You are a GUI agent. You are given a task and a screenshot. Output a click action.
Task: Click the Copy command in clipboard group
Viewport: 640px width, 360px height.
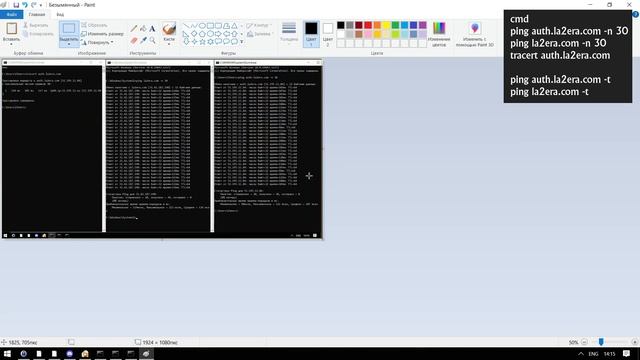pos(38,34)
